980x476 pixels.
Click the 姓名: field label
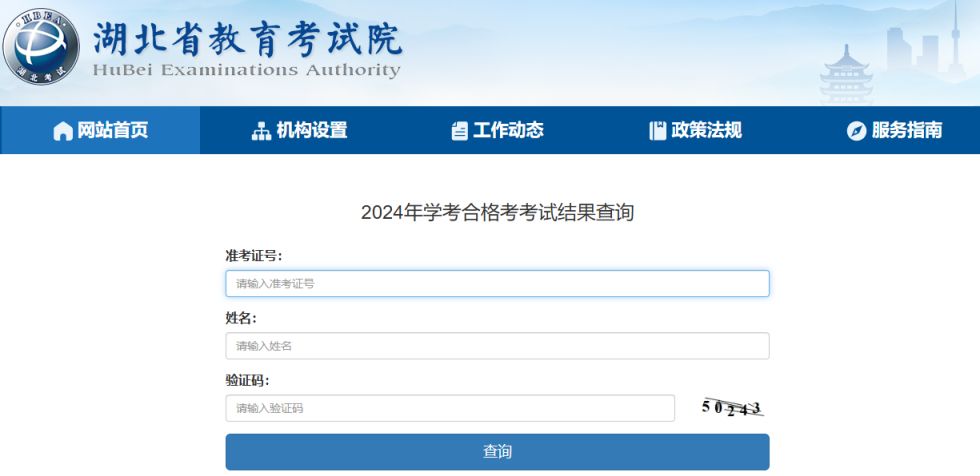[x=241, y=318]
